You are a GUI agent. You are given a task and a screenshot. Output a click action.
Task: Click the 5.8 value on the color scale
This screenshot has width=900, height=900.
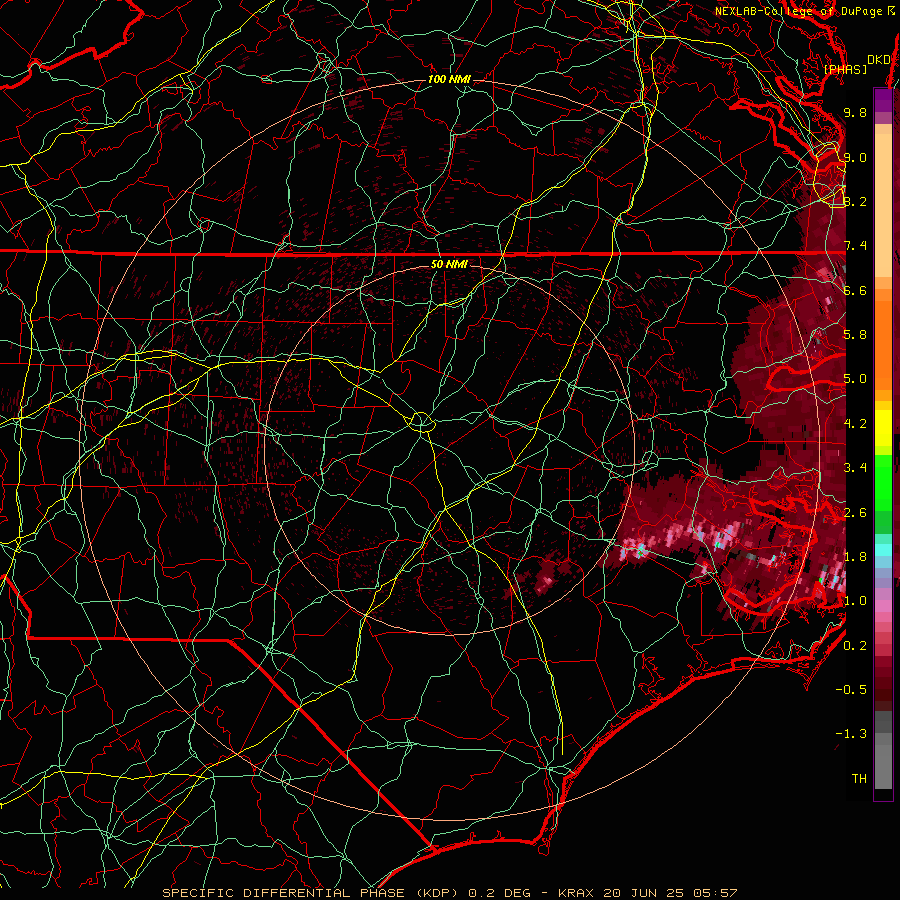[x=855, y=335]
